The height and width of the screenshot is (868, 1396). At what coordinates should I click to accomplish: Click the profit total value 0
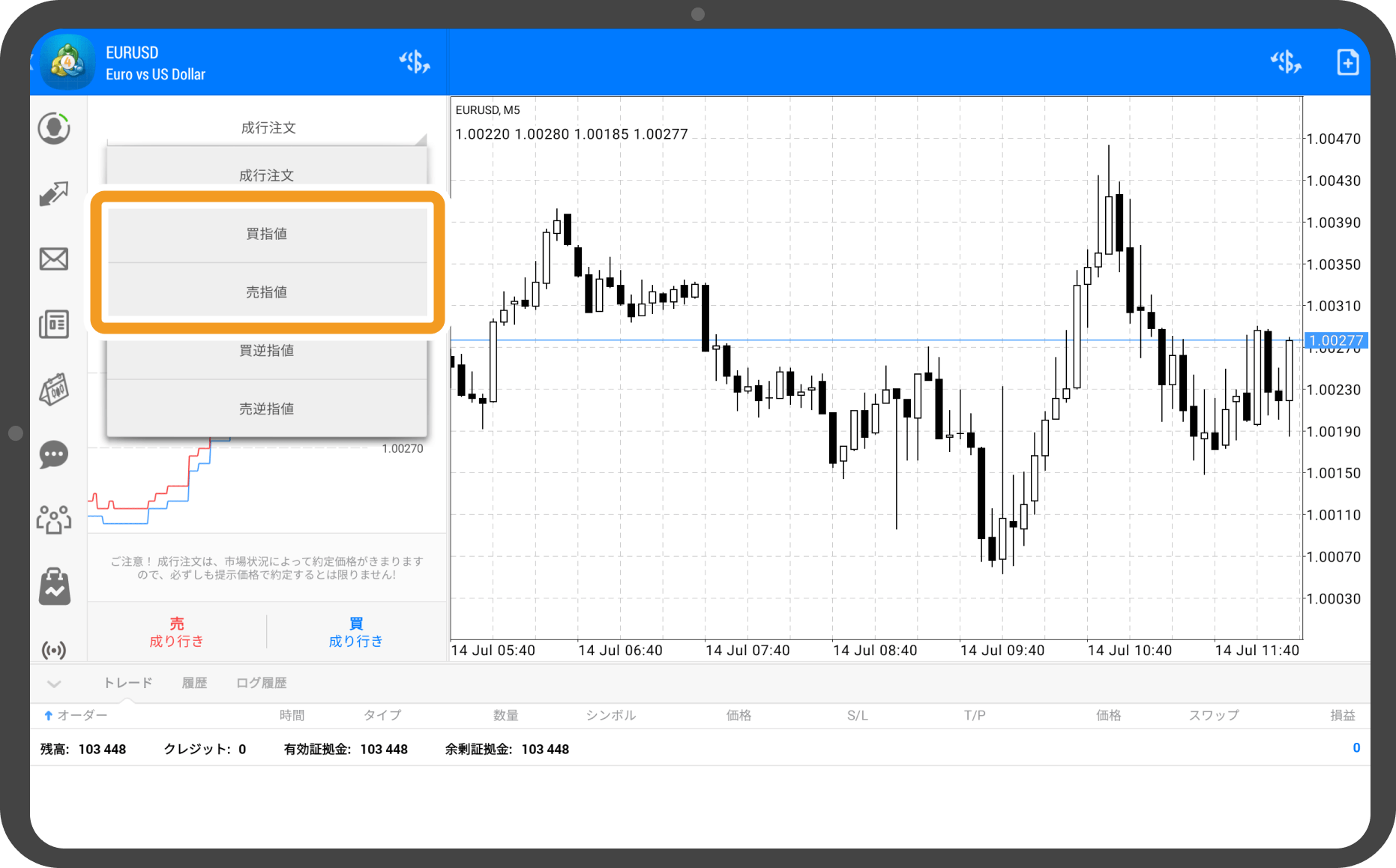pyautogui.click(x=1356, y=748)
